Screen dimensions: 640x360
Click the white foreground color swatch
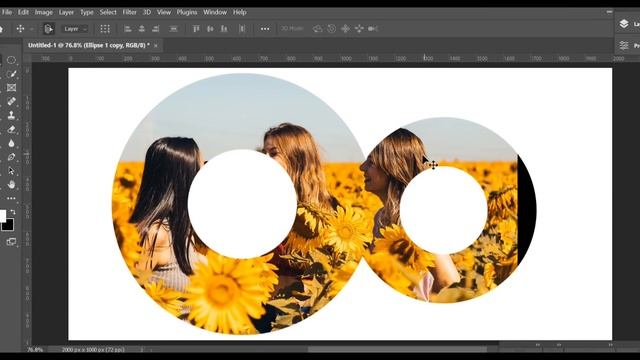click(x=2, y=216)
